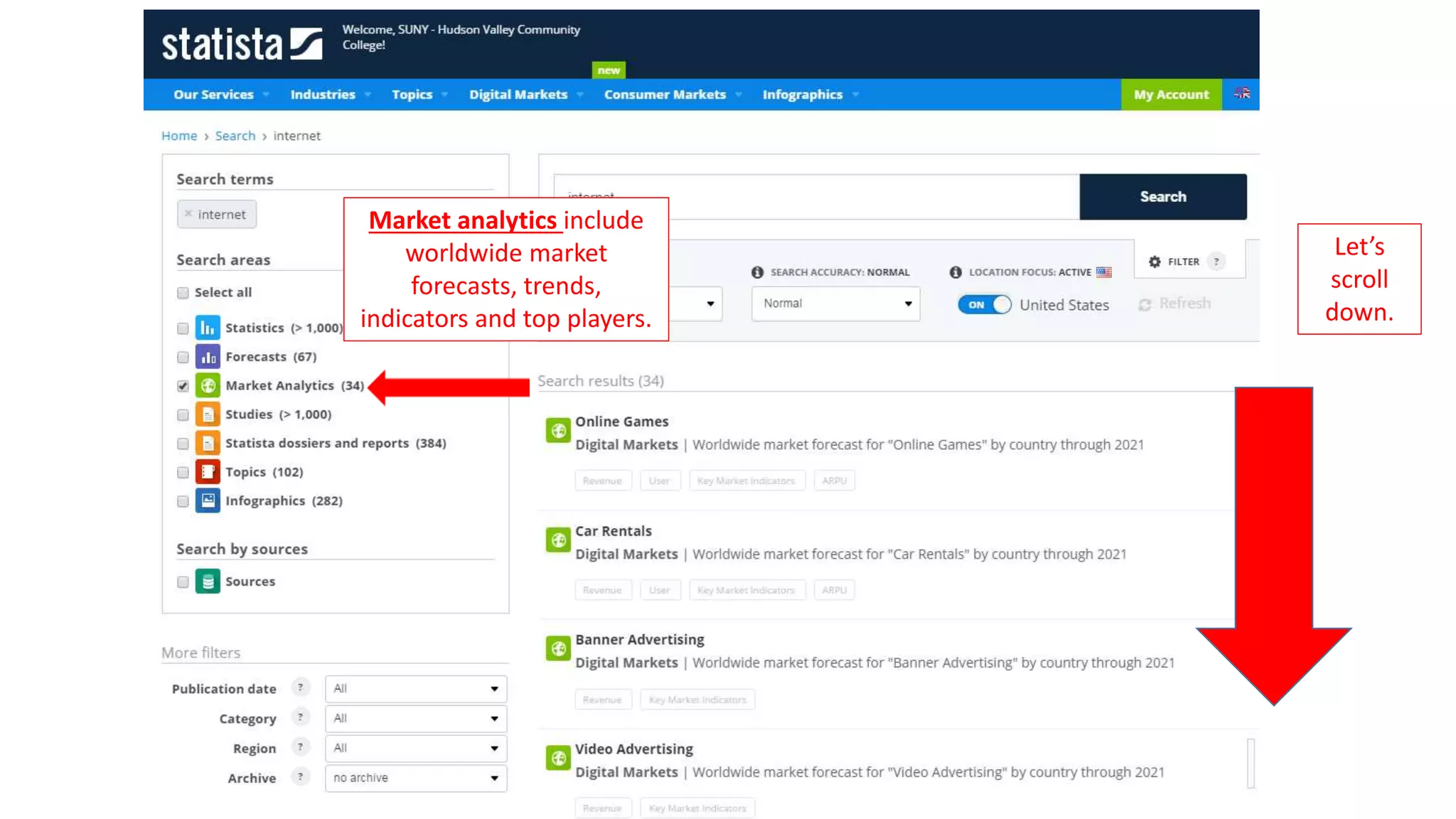Click the language flag icon in the navbar

tap(1241, 94)
